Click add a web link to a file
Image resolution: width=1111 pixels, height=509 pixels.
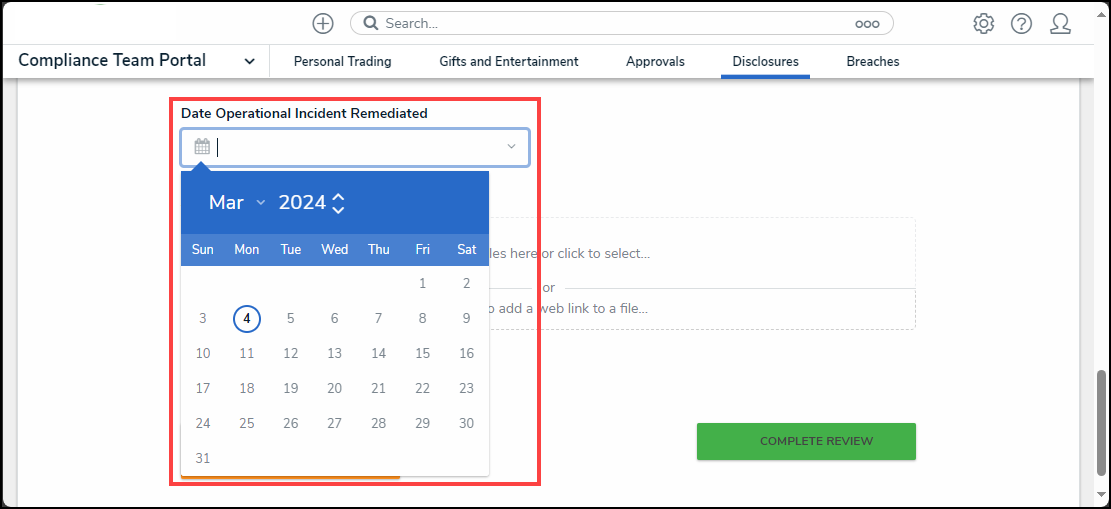[x=568, y=308]
